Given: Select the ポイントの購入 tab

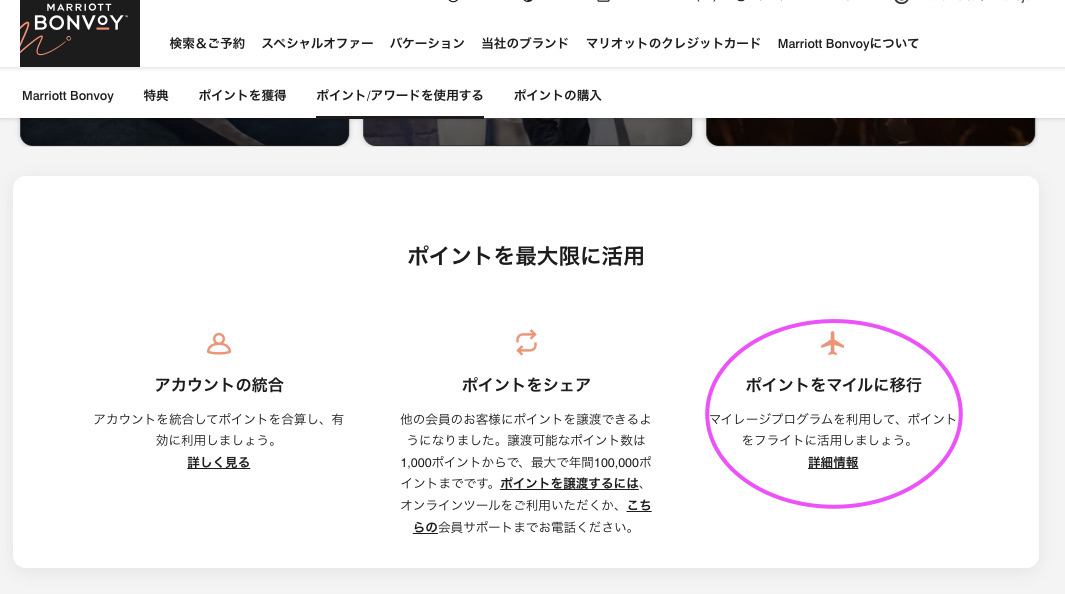Looking at the screenshot, I should click(x=557, y=95).
